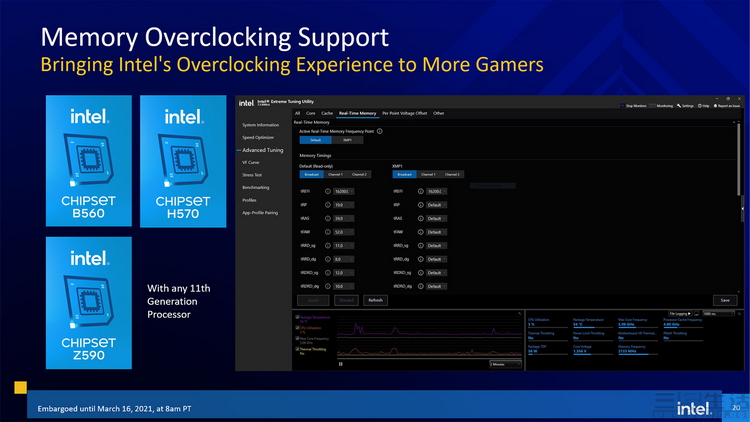Click the graph panel wrench icon

click(x=521, y=313)
